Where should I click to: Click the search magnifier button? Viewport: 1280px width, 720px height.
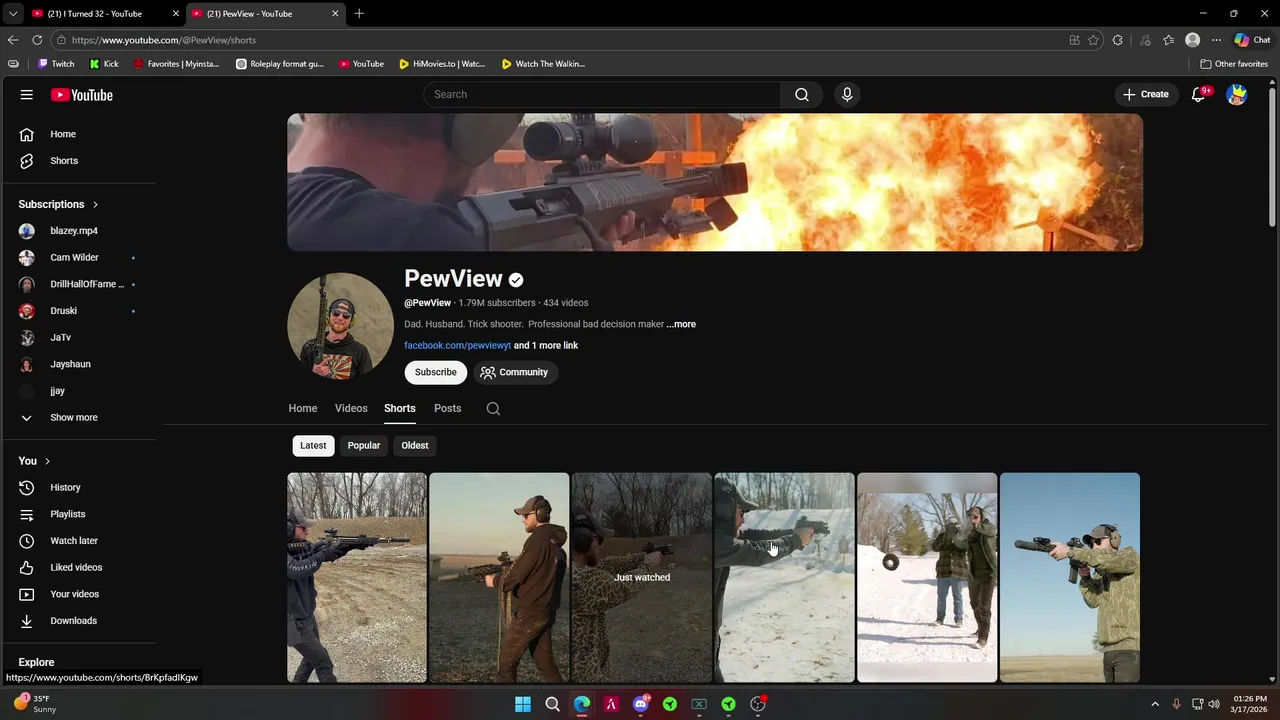click(802, 94)
